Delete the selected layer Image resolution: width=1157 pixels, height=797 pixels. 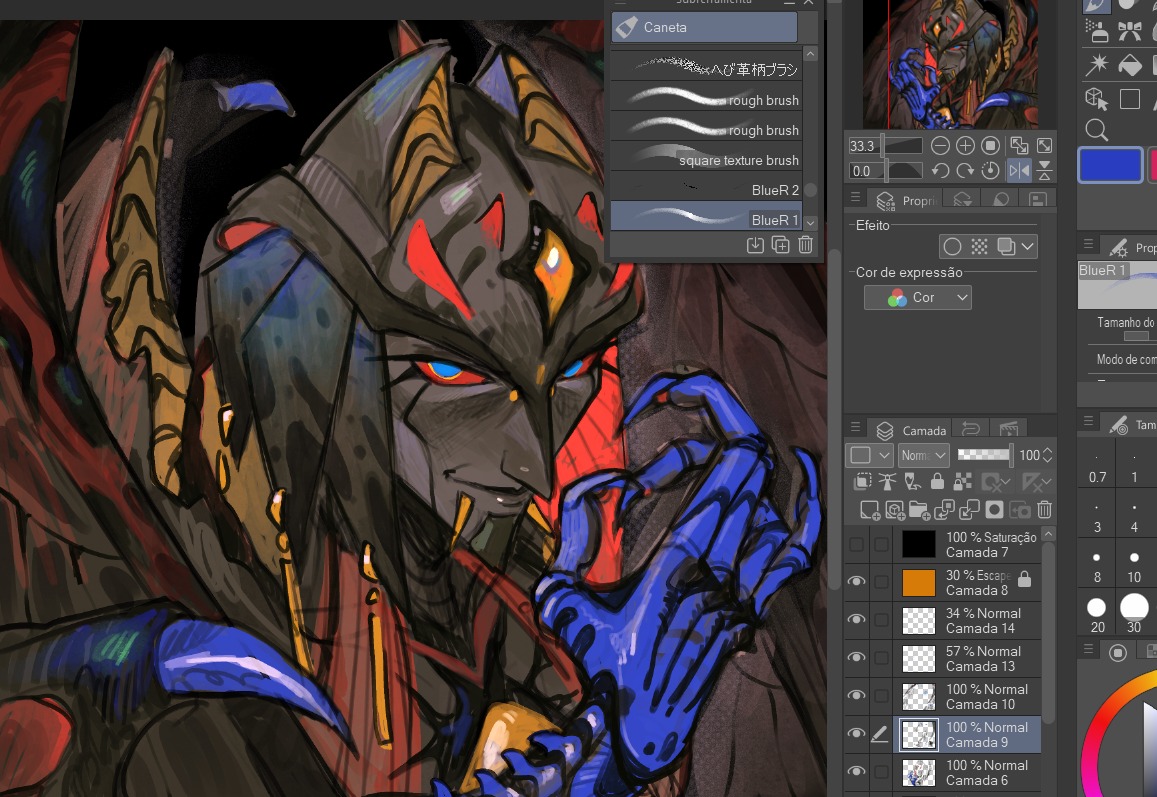pyautogui.click(x=1044, y=510)
